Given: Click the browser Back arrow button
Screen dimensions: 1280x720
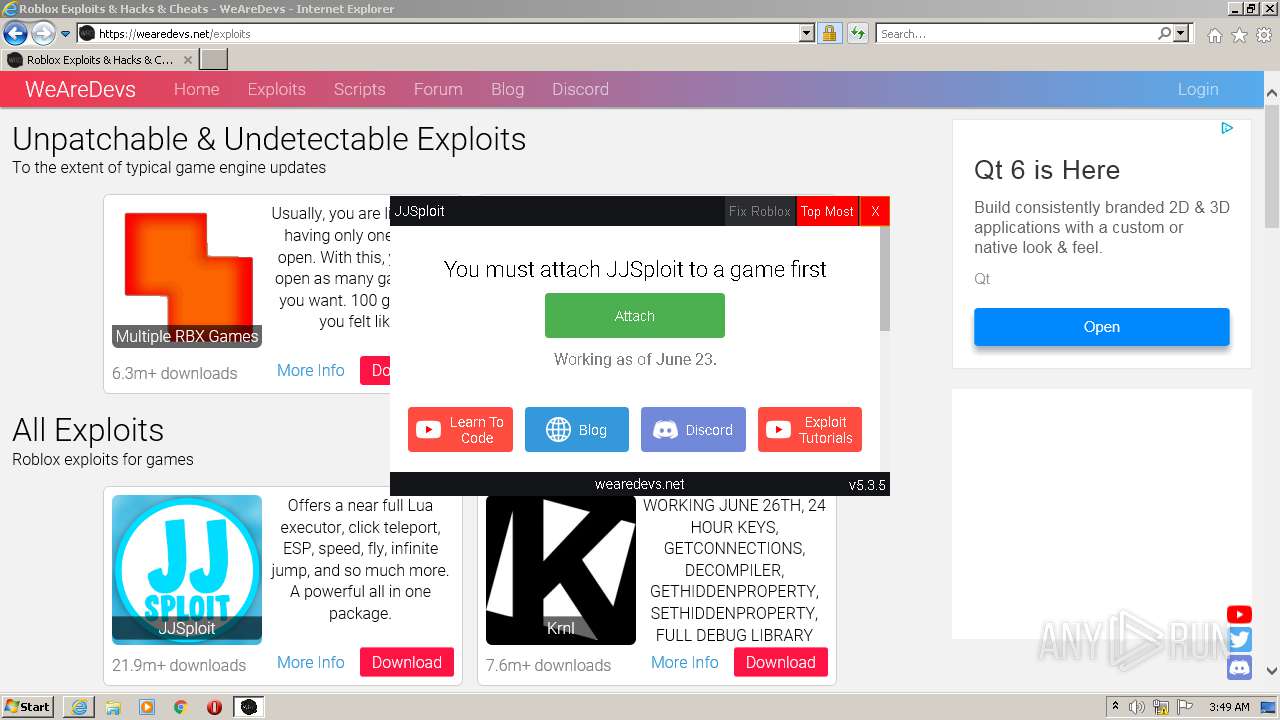Looking at the screenshot, I should [15, 33].
